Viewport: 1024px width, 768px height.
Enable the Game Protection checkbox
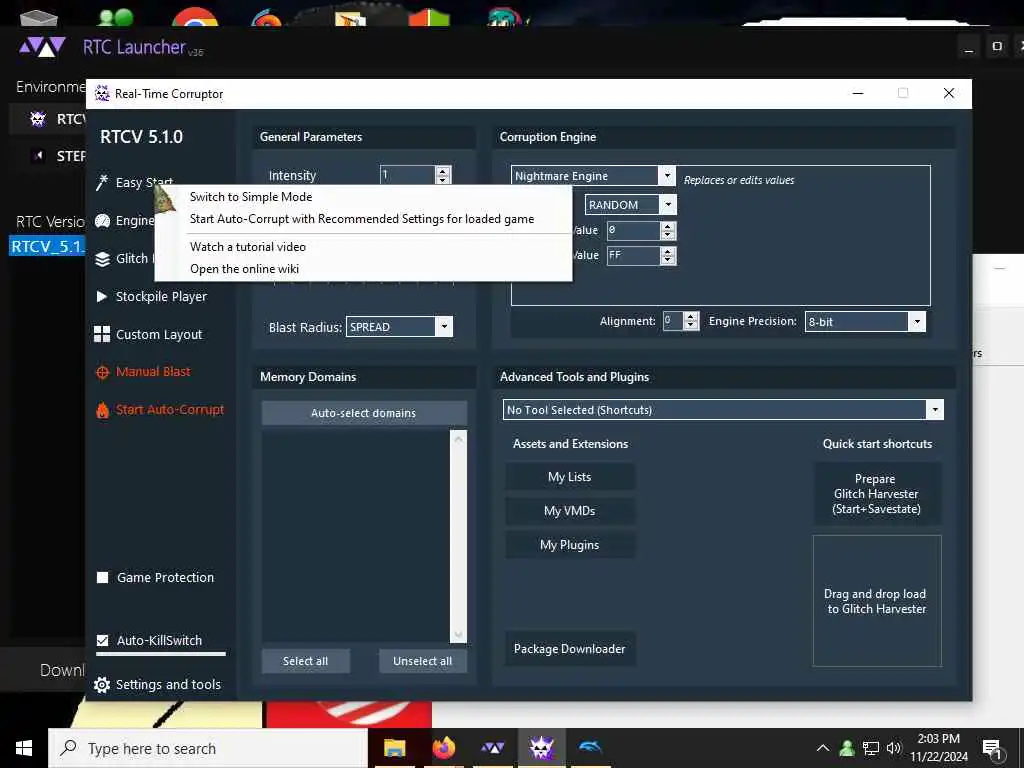(103, 577)
